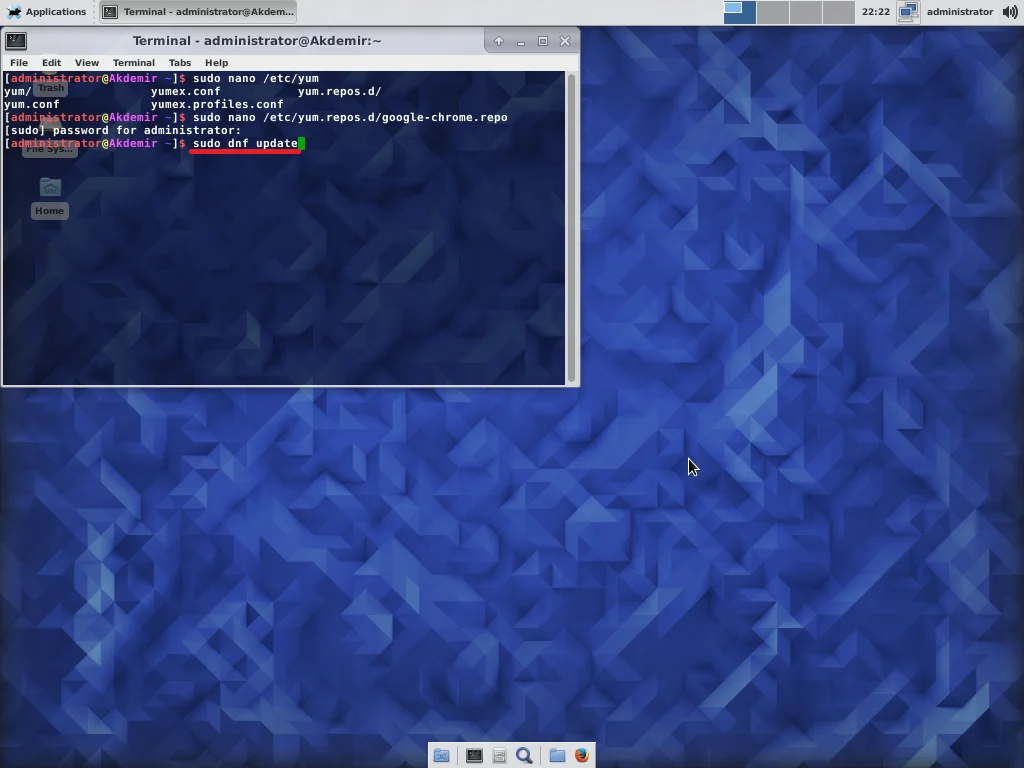Open the Terminal menu in the menu bar
The image size is (1024, 768).
(134, 63)
